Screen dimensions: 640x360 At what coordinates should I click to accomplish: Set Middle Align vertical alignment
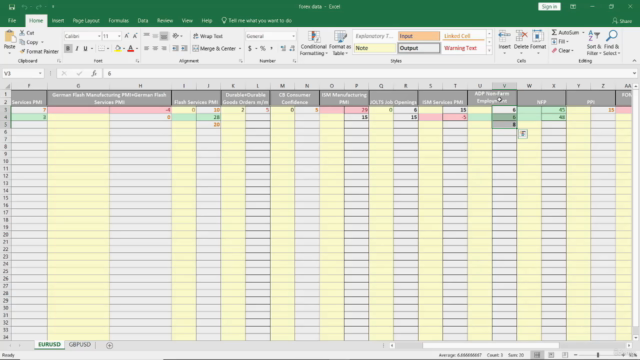tap(155, 36)
